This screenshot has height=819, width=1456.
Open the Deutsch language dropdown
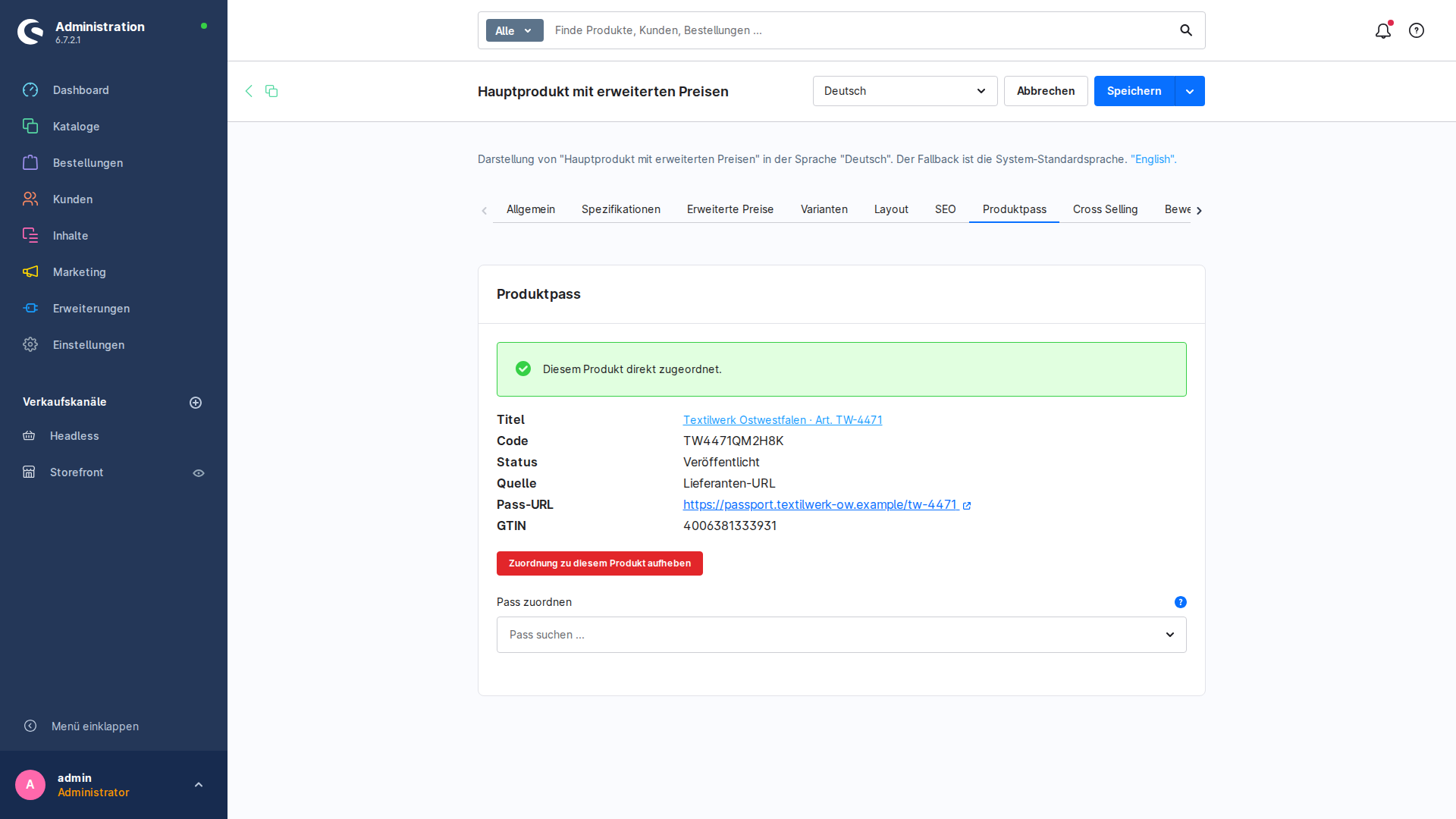click(905, 91)
